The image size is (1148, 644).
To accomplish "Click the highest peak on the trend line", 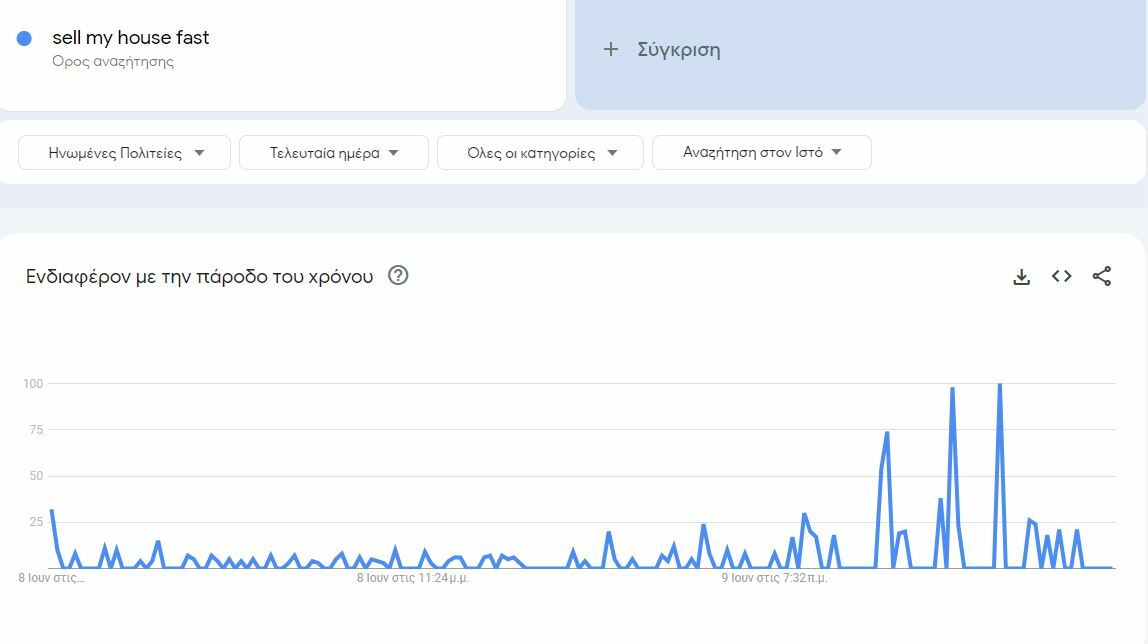I will [999, 383].
